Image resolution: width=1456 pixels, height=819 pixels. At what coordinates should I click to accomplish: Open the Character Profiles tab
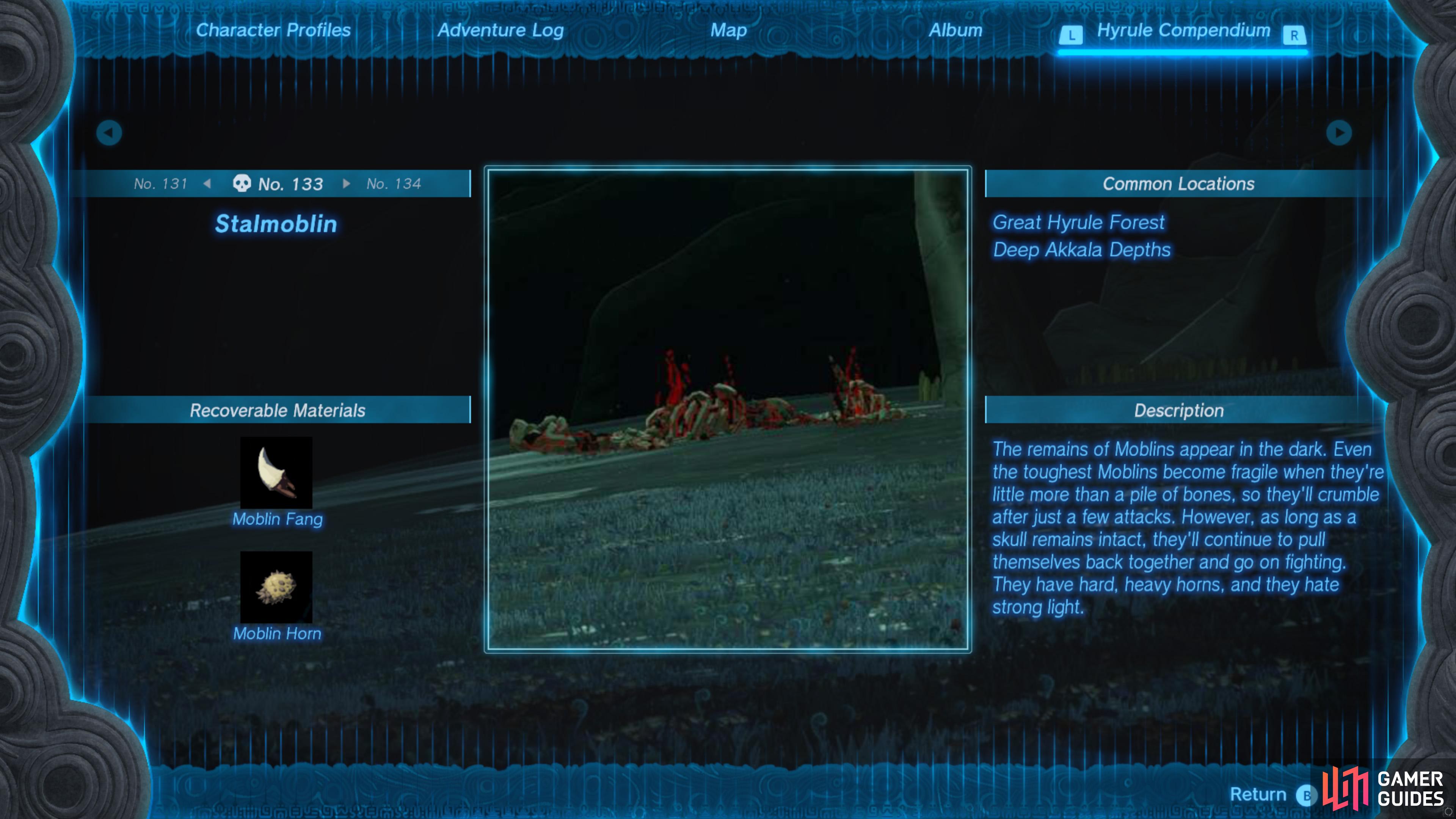(273, 30)
